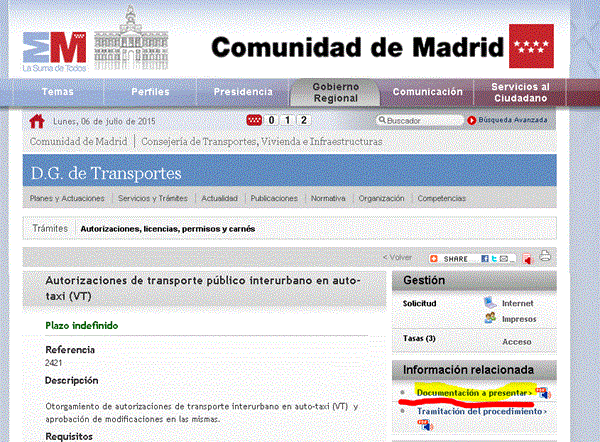Open Consejería de Transportes, Vivienda e Infraestructuras breadcrumb
Screen dimensions: 600x442
(262, 142)
